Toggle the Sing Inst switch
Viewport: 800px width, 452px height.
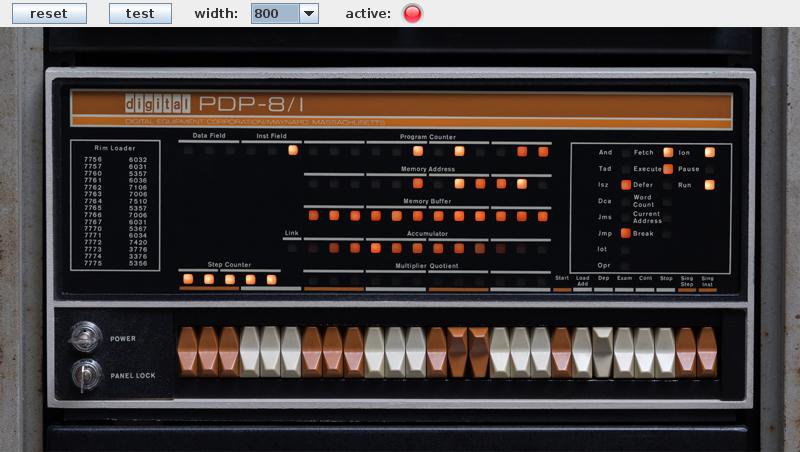[707, 352]
